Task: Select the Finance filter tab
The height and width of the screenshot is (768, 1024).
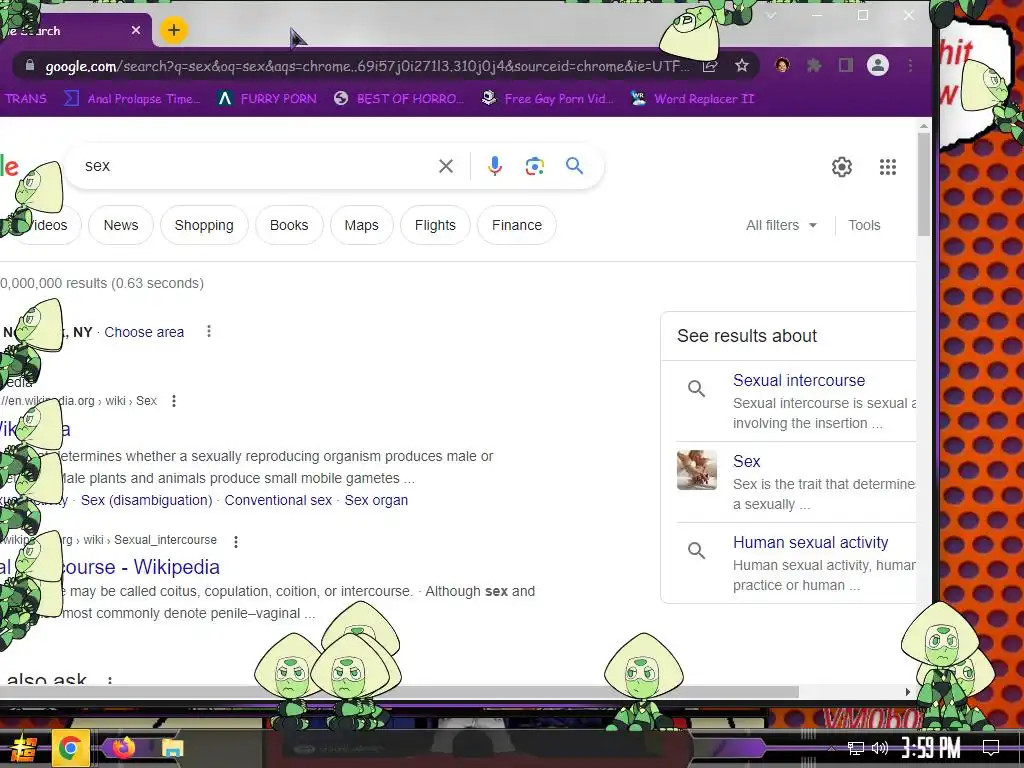Action: coord(517,225)
